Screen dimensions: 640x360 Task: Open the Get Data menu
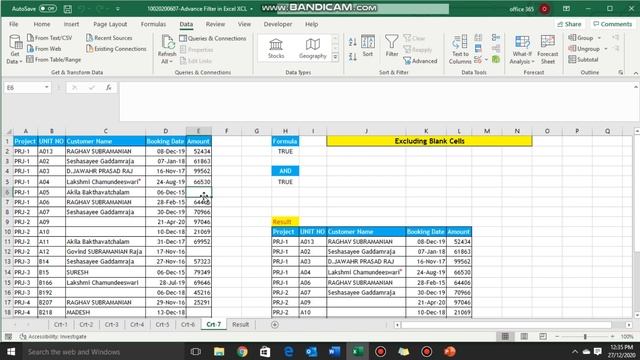[15, 49]
